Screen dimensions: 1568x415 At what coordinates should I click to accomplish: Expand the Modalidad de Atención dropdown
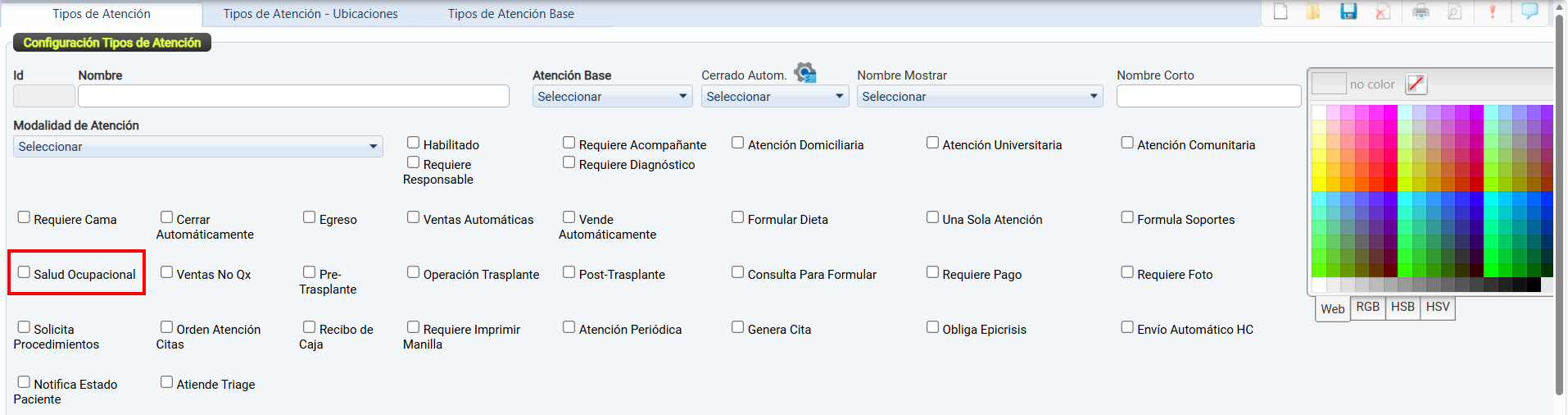pyautogui.click(x=197, y=147)
